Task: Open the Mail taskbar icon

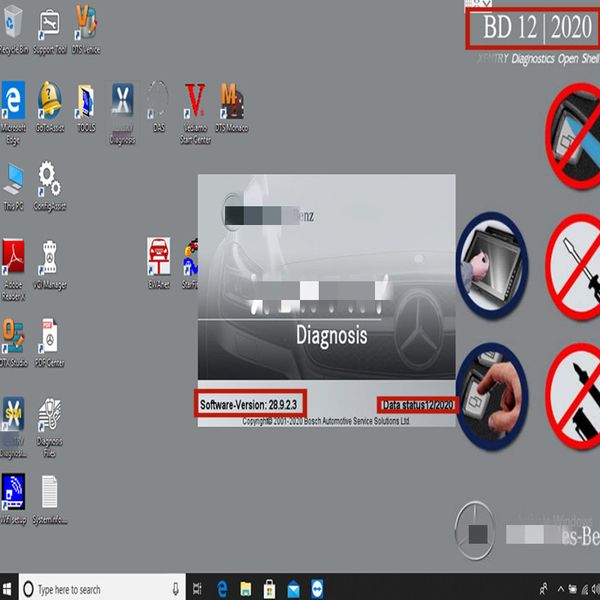Action: (x=293, y=589)
